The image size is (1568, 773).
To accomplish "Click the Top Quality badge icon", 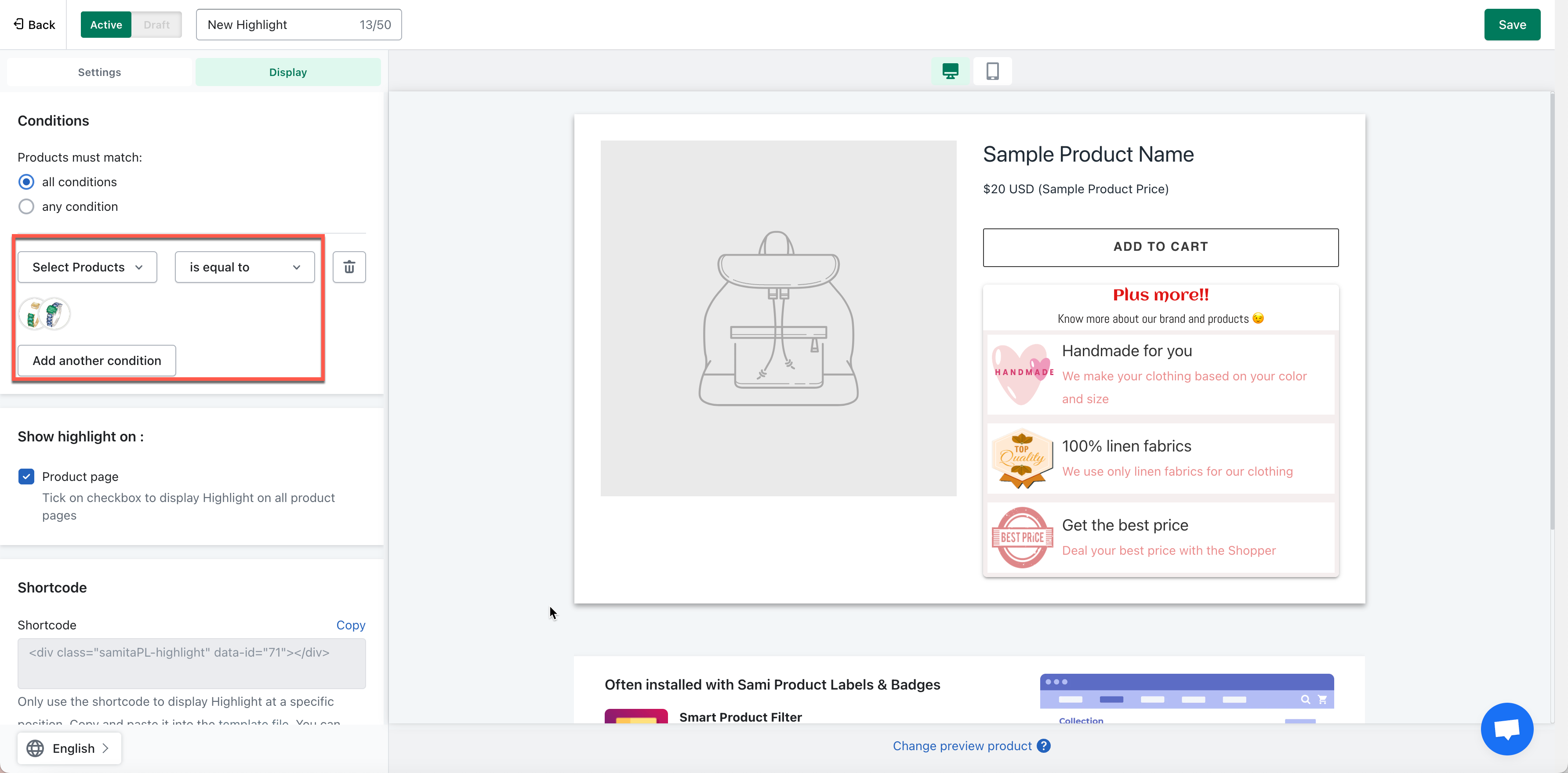I will [1023, 459].
